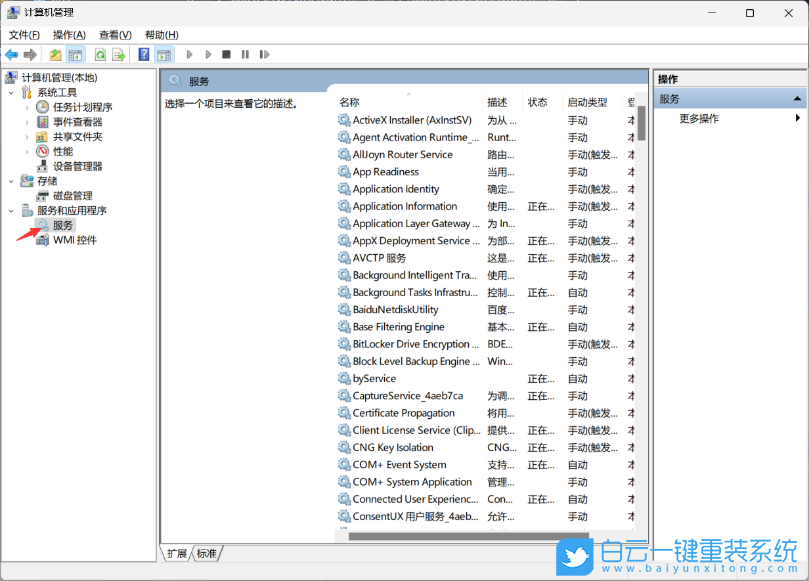
Task: Click the Pause Service icon
Action: point(245,55)
